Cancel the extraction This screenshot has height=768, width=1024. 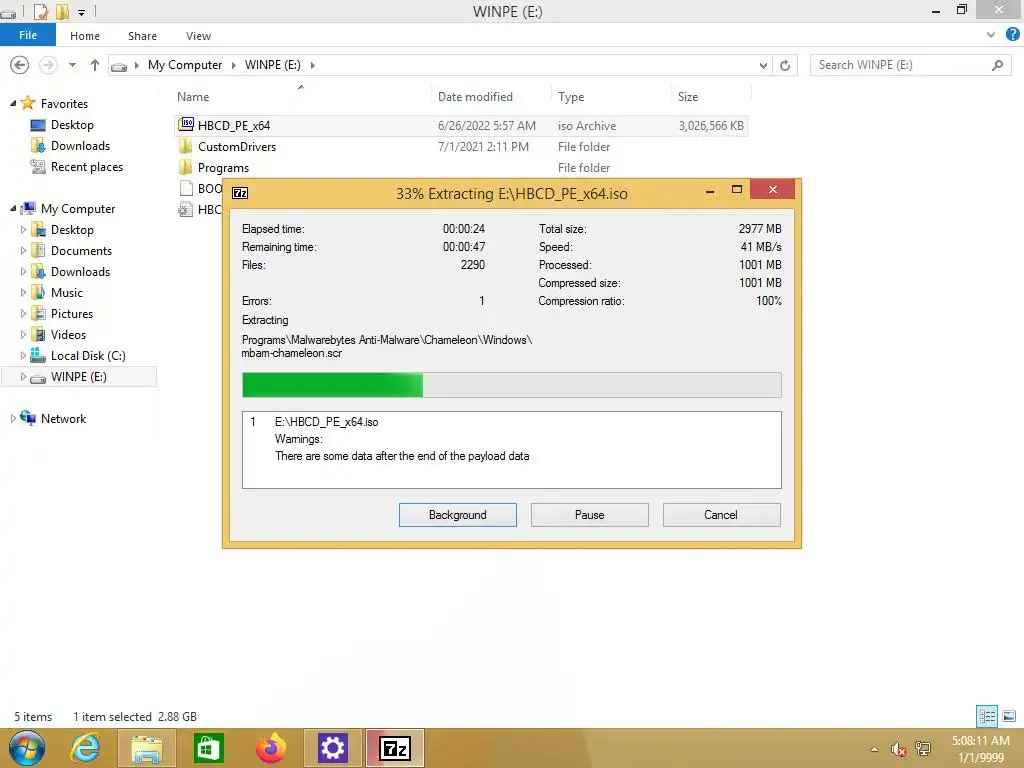tap(721, 515)
